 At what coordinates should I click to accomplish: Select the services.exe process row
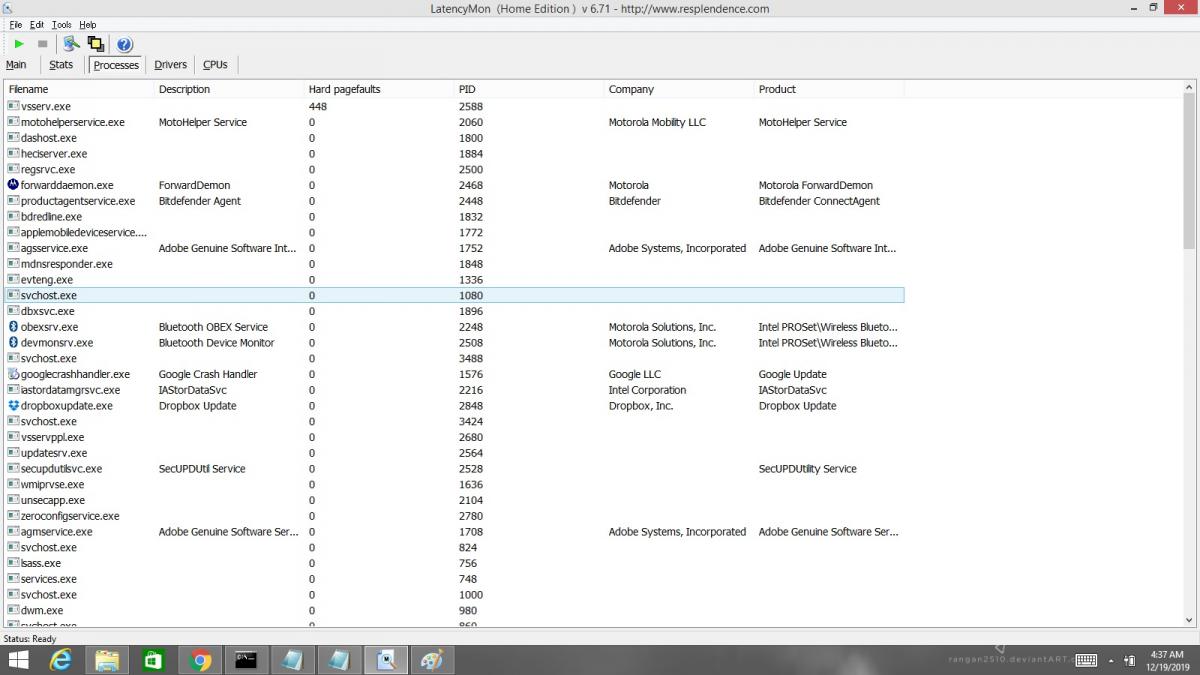pos(454,579)
